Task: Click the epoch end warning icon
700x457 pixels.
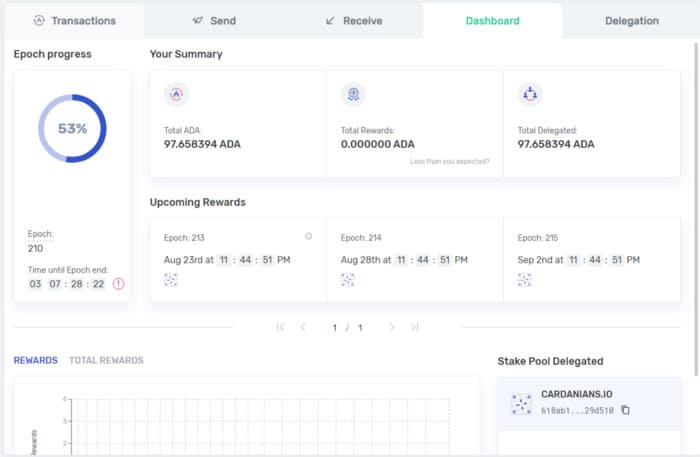Action: (118, 284)
